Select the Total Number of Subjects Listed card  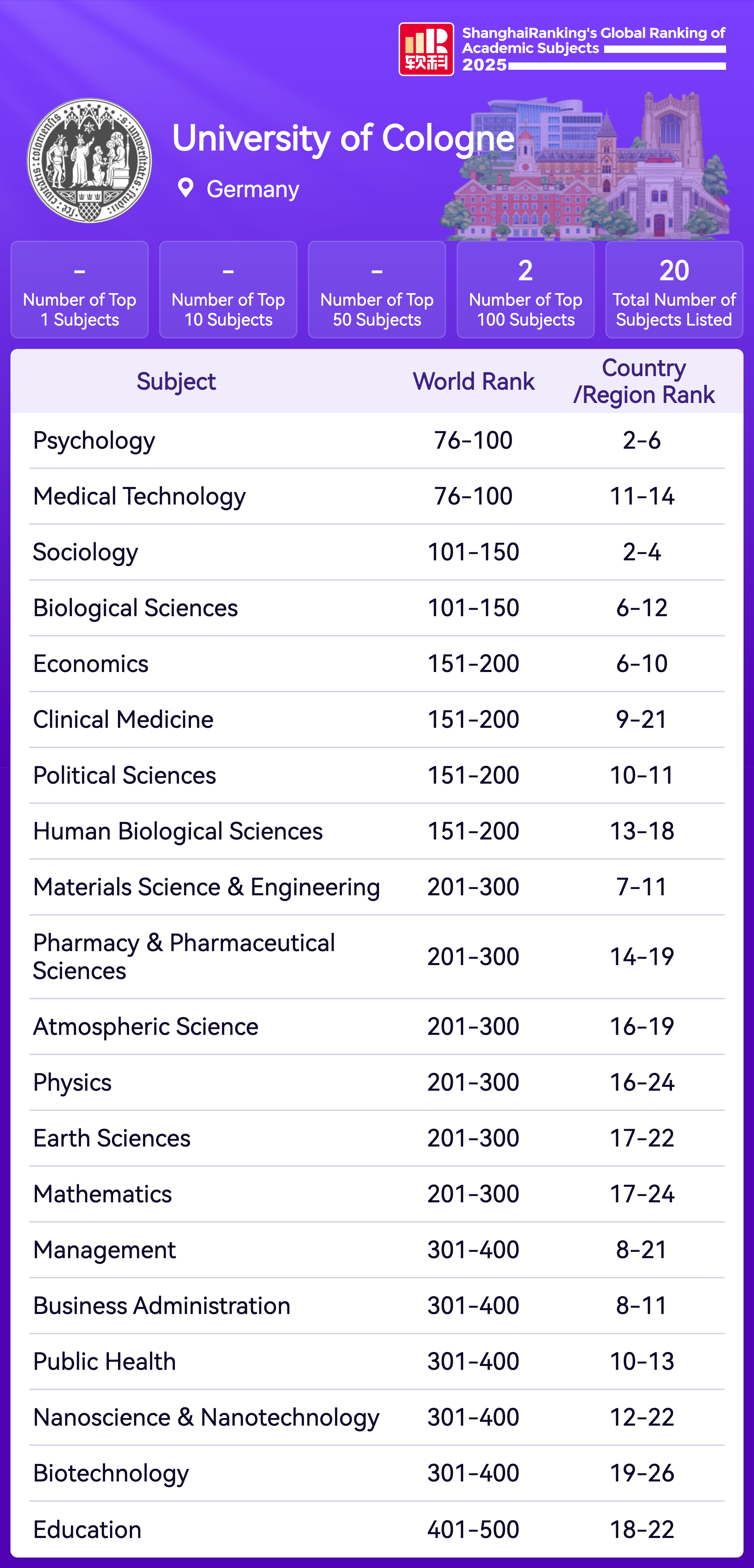click(x=674, y=290)
